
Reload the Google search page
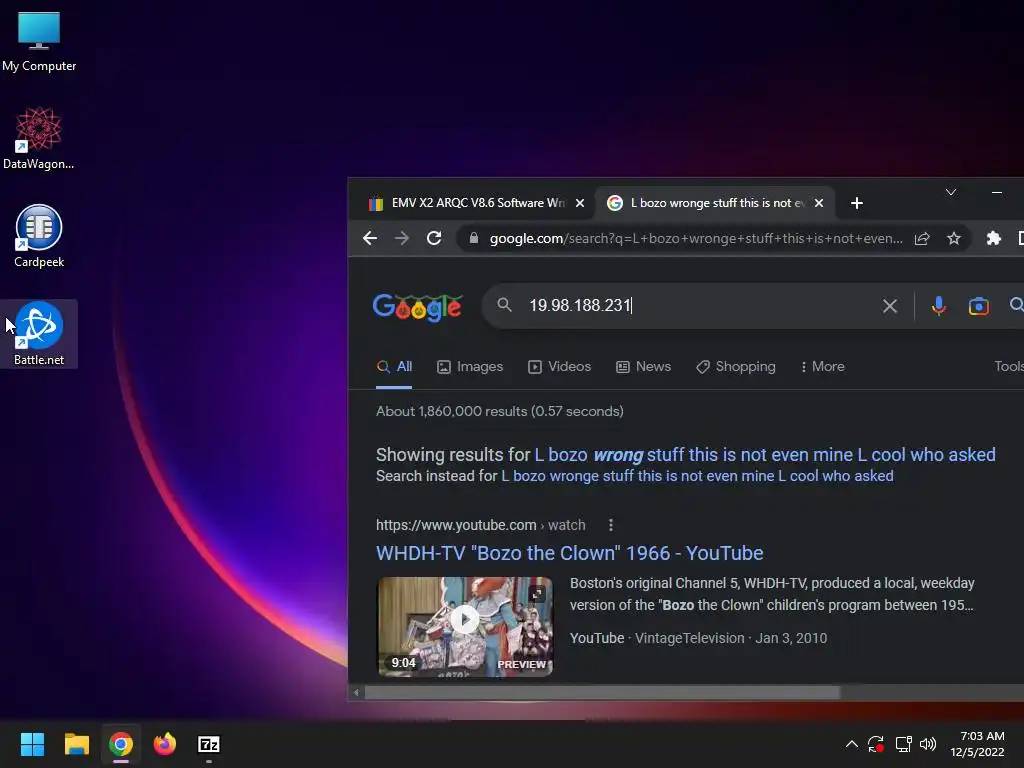point(434,238)
